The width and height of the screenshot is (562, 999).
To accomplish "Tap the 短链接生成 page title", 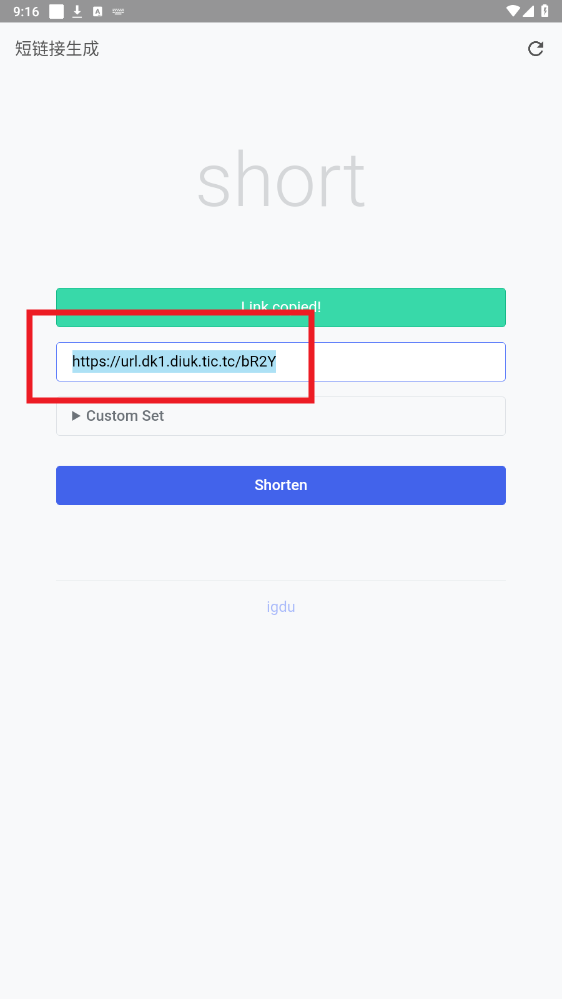I will pos(57,49).
